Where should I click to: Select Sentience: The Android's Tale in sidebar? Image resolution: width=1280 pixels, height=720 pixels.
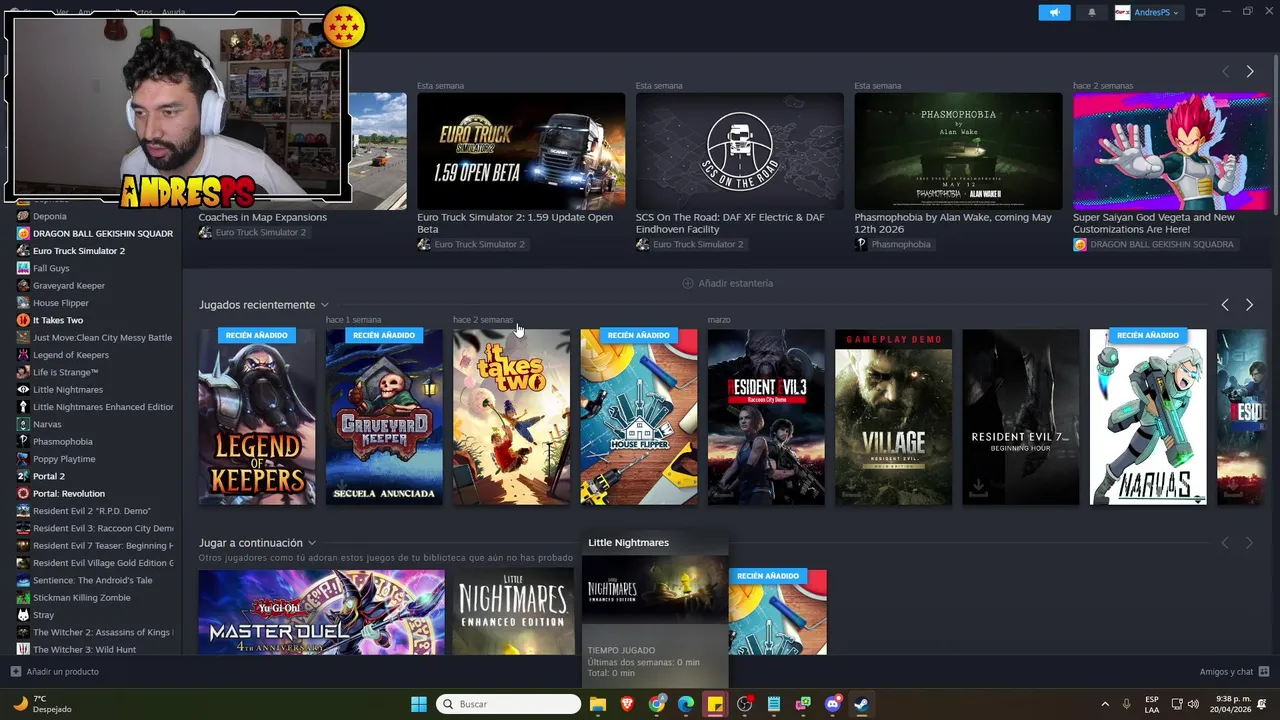pyautogui.click(x=93, y=580)
